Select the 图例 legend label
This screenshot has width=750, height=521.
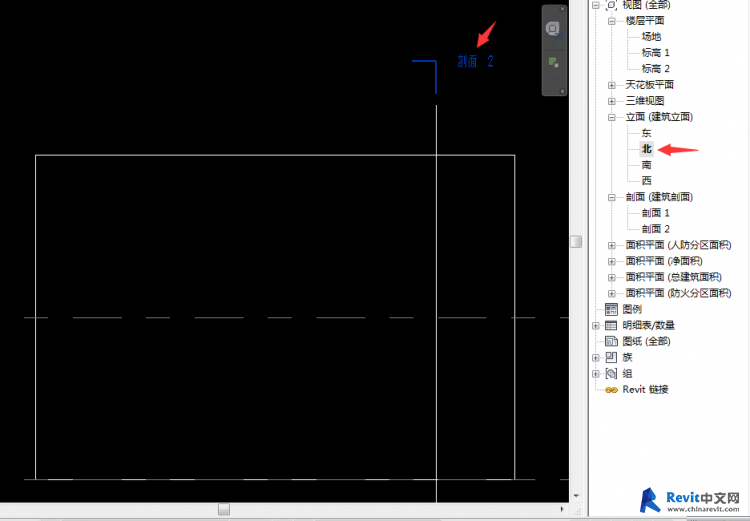632,309
